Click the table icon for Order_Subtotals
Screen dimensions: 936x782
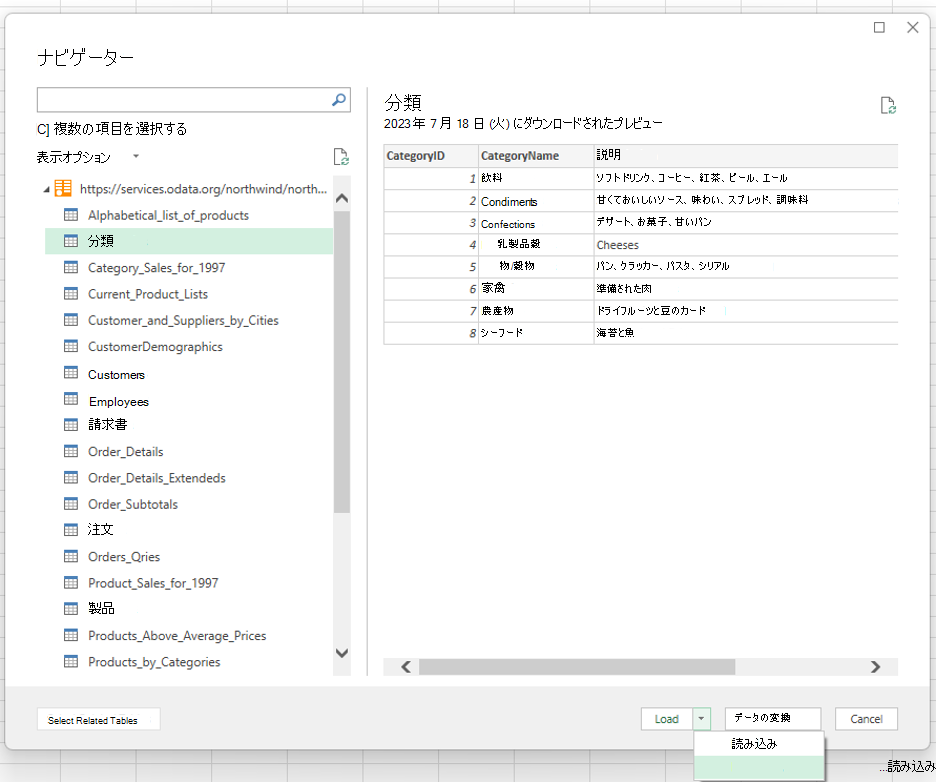[71, 504]
